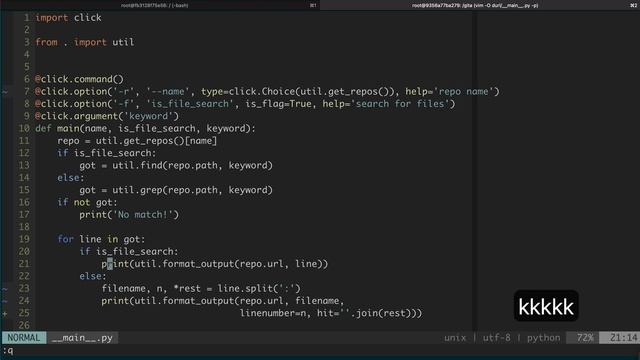Viewport: 640px width, 360px height.
Task: Click 'for line in got:' on line 19
Action: point(101,239)
